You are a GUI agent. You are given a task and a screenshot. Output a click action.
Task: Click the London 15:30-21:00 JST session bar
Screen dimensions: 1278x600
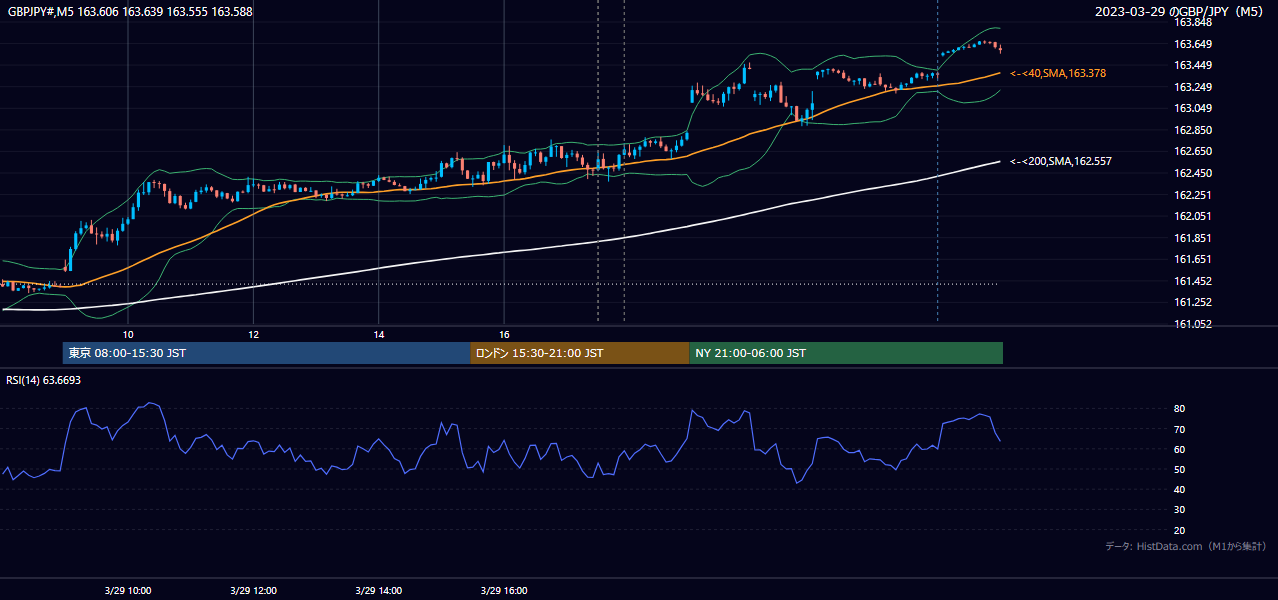coord(579,353)
